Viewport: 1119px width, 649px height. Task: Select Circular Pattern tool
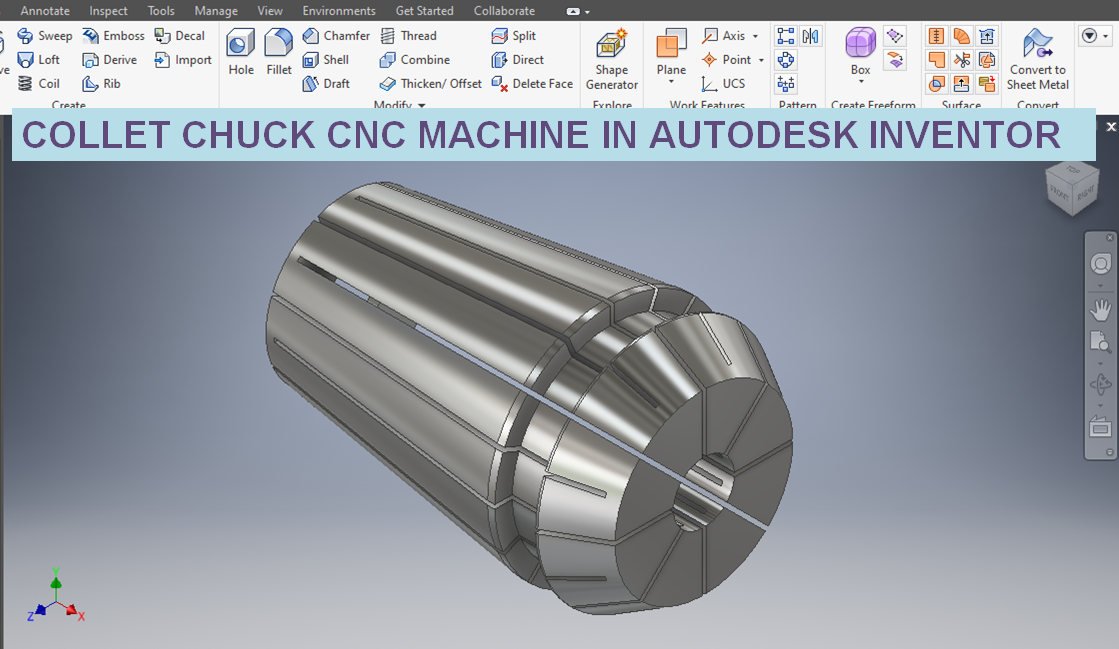(786, 60)
